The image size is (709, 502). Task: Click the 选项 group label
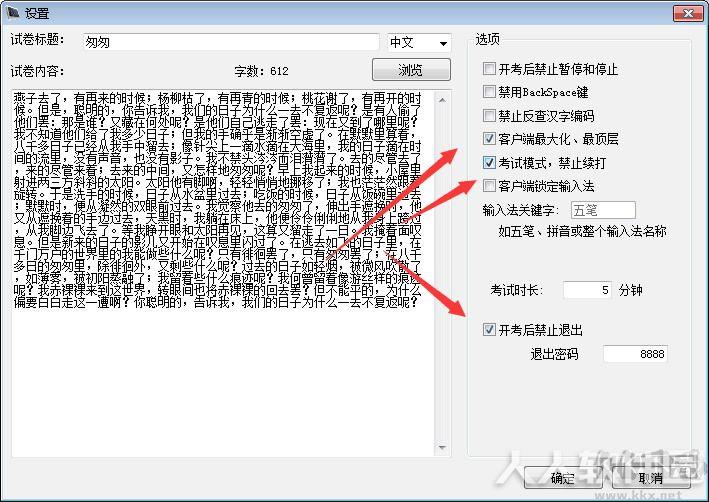[487, 39]
